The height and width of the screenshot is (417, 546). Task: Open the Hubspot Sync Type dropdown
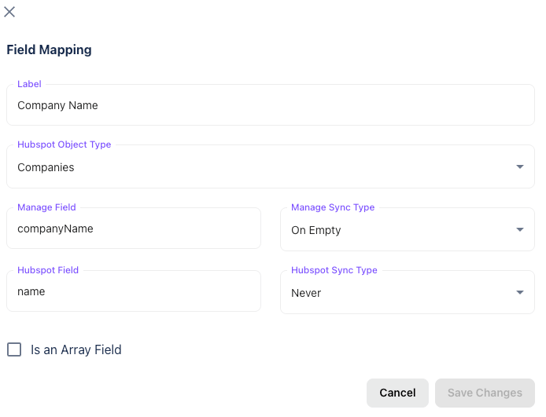point(407,292)
